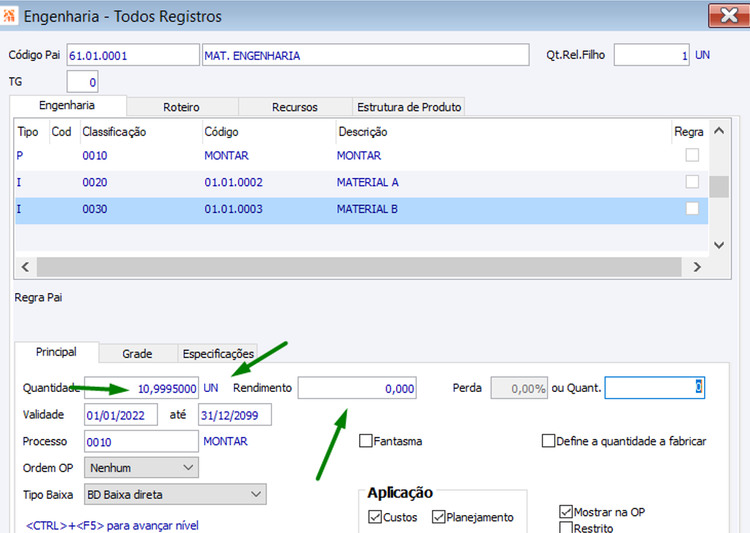This screenshot has height=533, width=750.
Task: Click the Descrição column header
Action: click(x=363, y=132)
